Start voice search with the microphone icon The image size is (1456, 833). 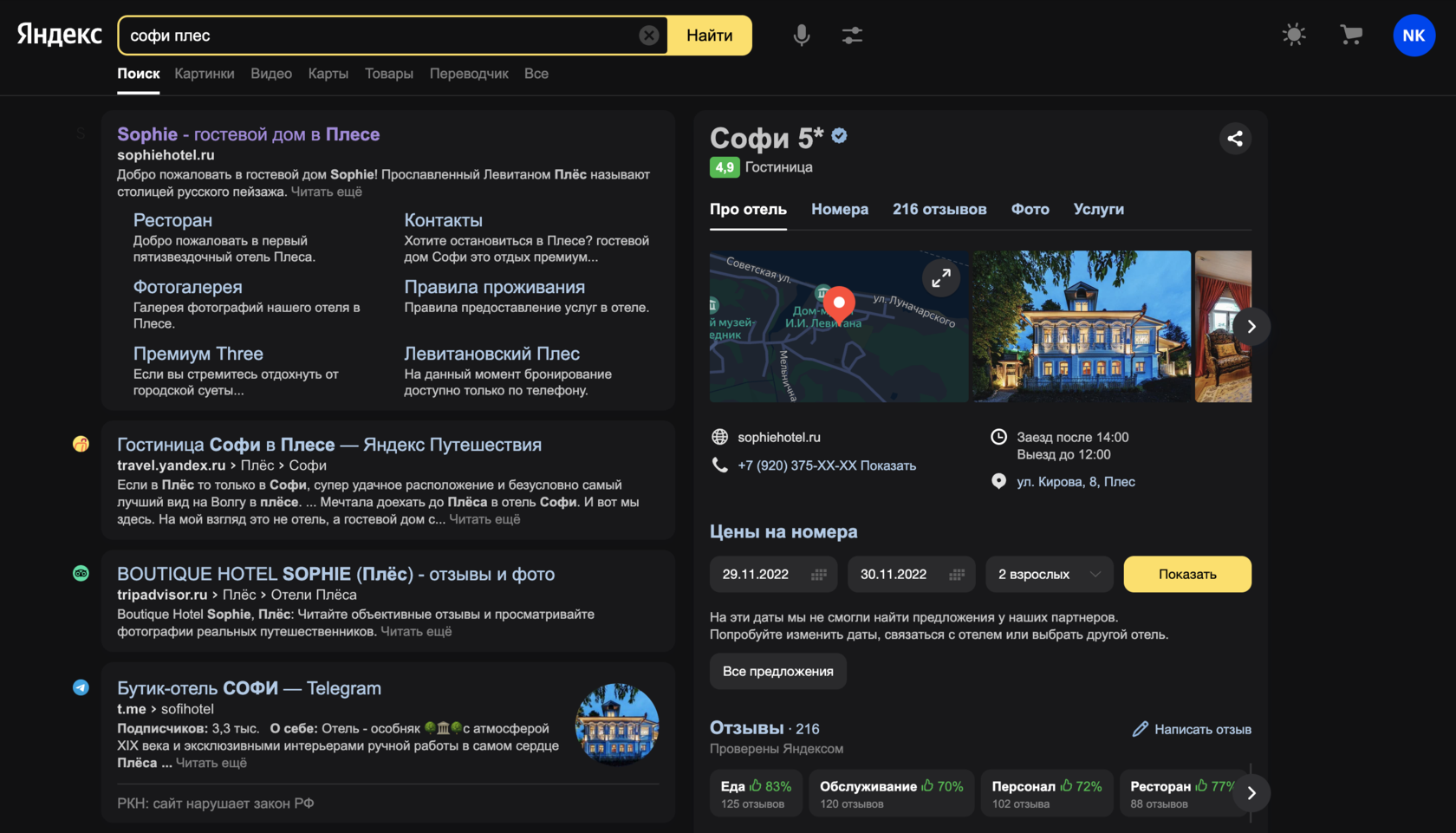coord(802,36)
